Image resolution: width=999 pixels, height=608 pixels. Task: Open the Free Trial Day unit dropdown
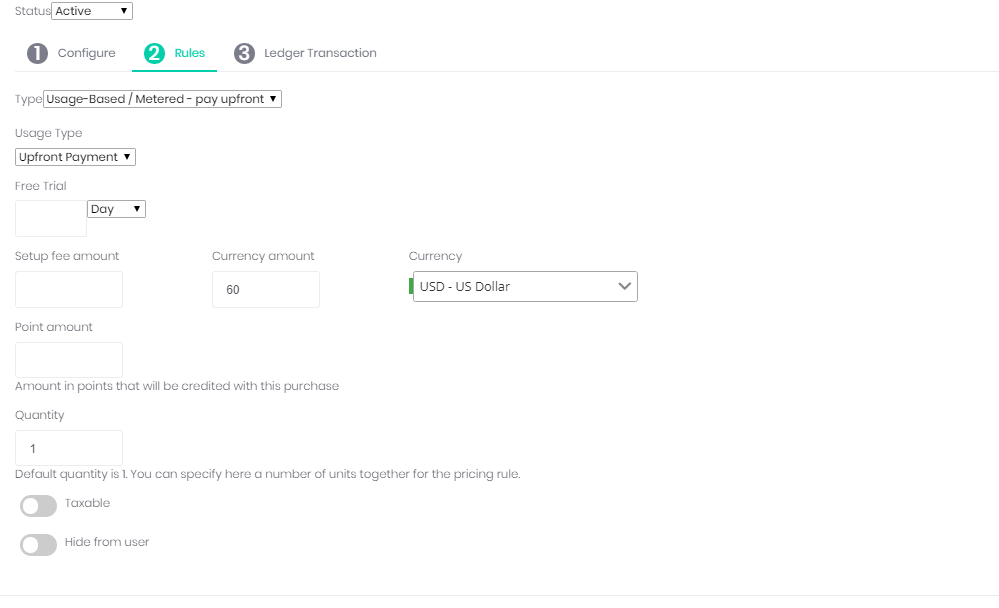117,209
